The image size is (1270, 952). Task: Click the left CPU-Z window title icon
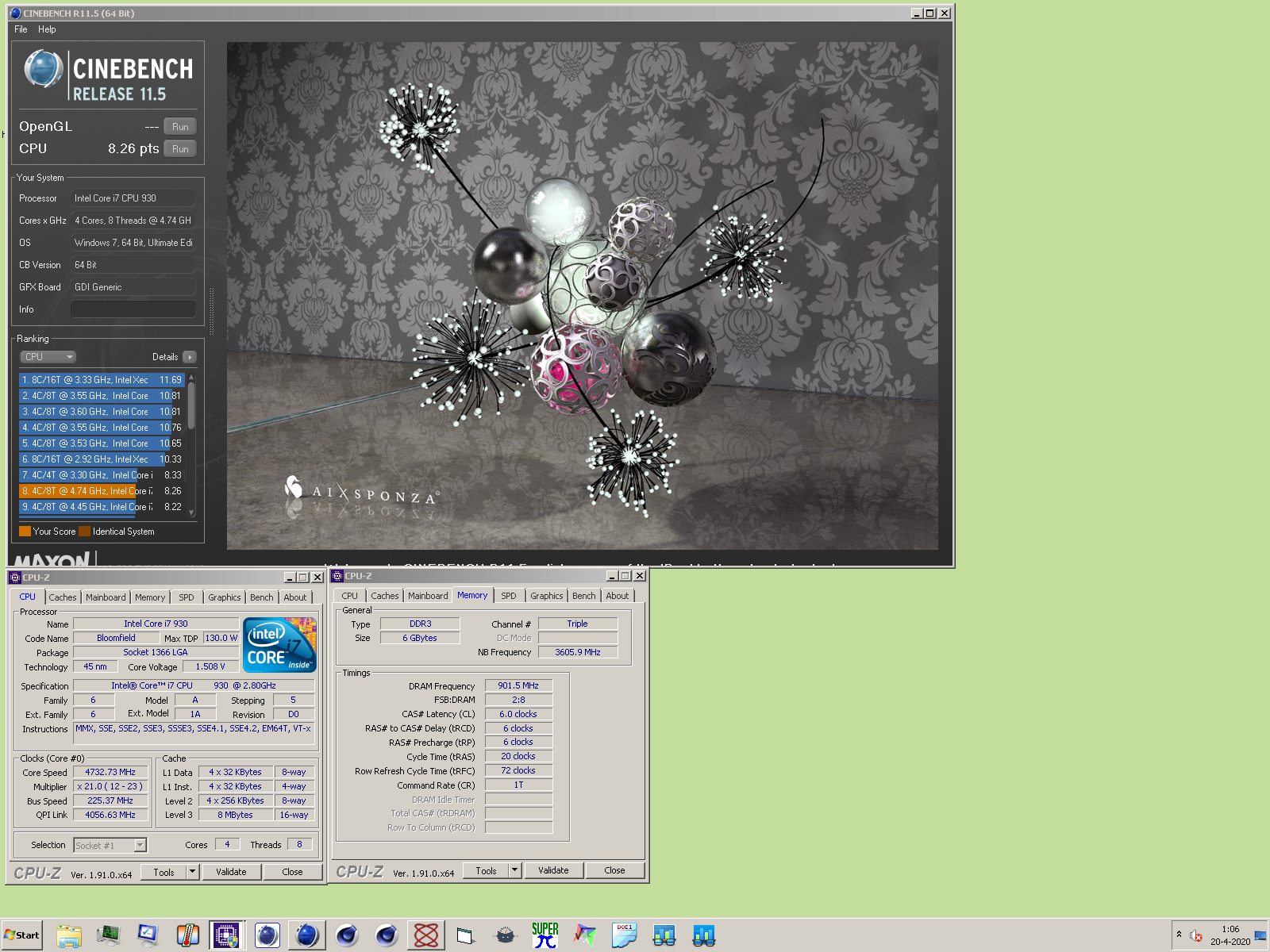pyautogui.click(x=15, y=578)
